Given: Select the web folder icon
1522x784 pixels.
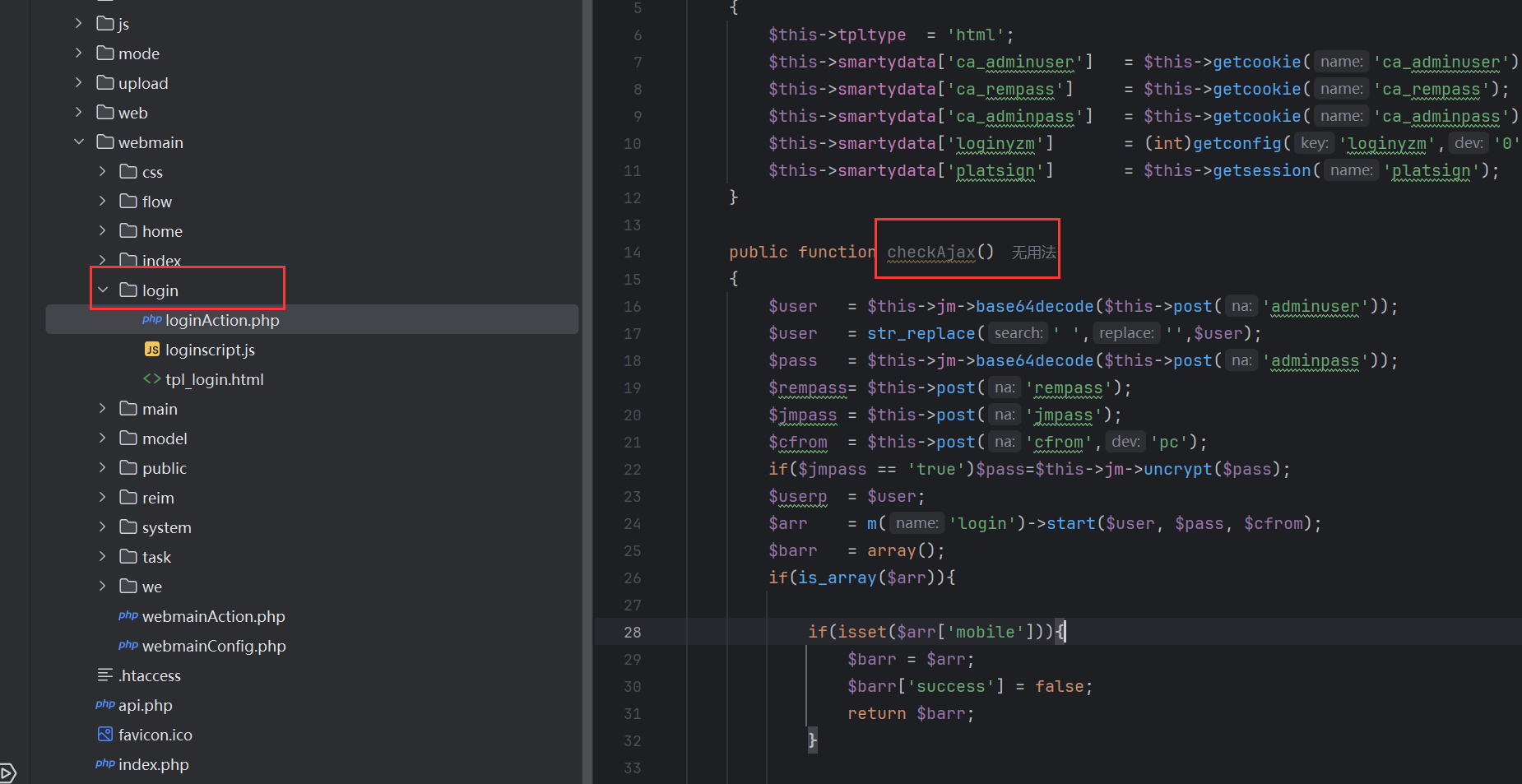Looking at the screenshot, I should [x=104, y=112].
